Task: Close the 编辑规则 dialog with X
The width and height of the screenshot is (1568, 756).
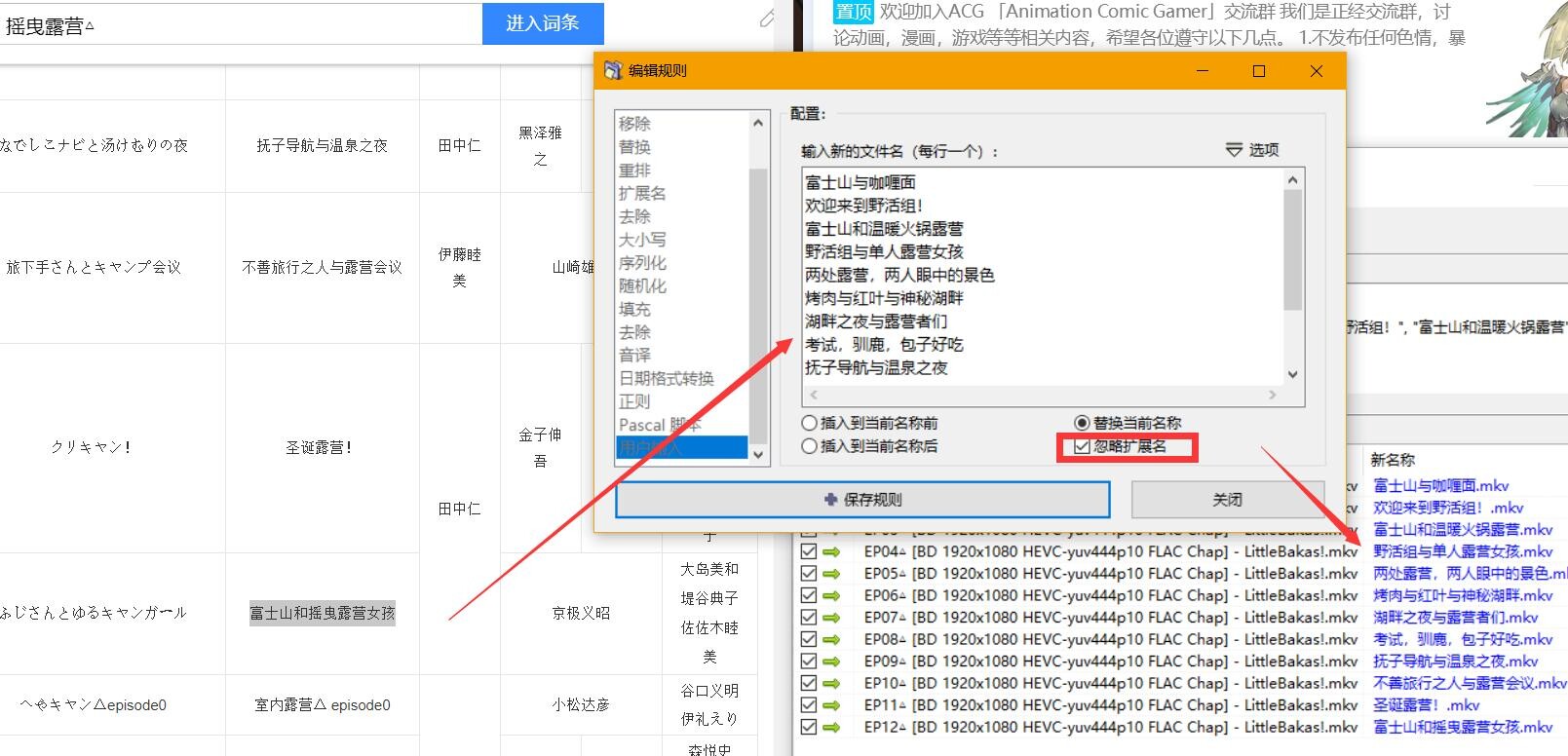Action: click(x=1316, y=71)
